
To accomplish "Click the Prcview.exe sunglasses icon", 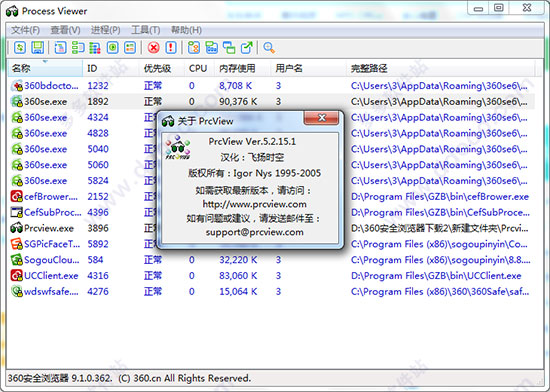I will 17,228.
